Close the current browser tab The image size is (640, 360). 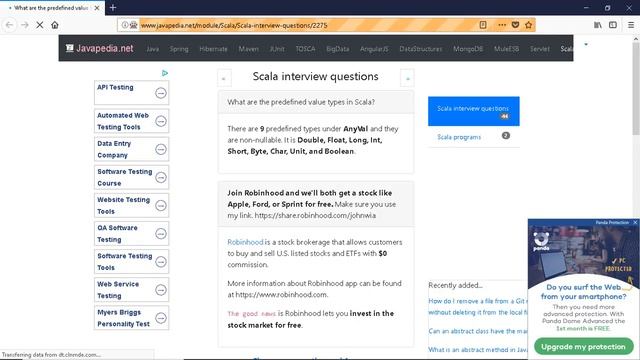97,8
